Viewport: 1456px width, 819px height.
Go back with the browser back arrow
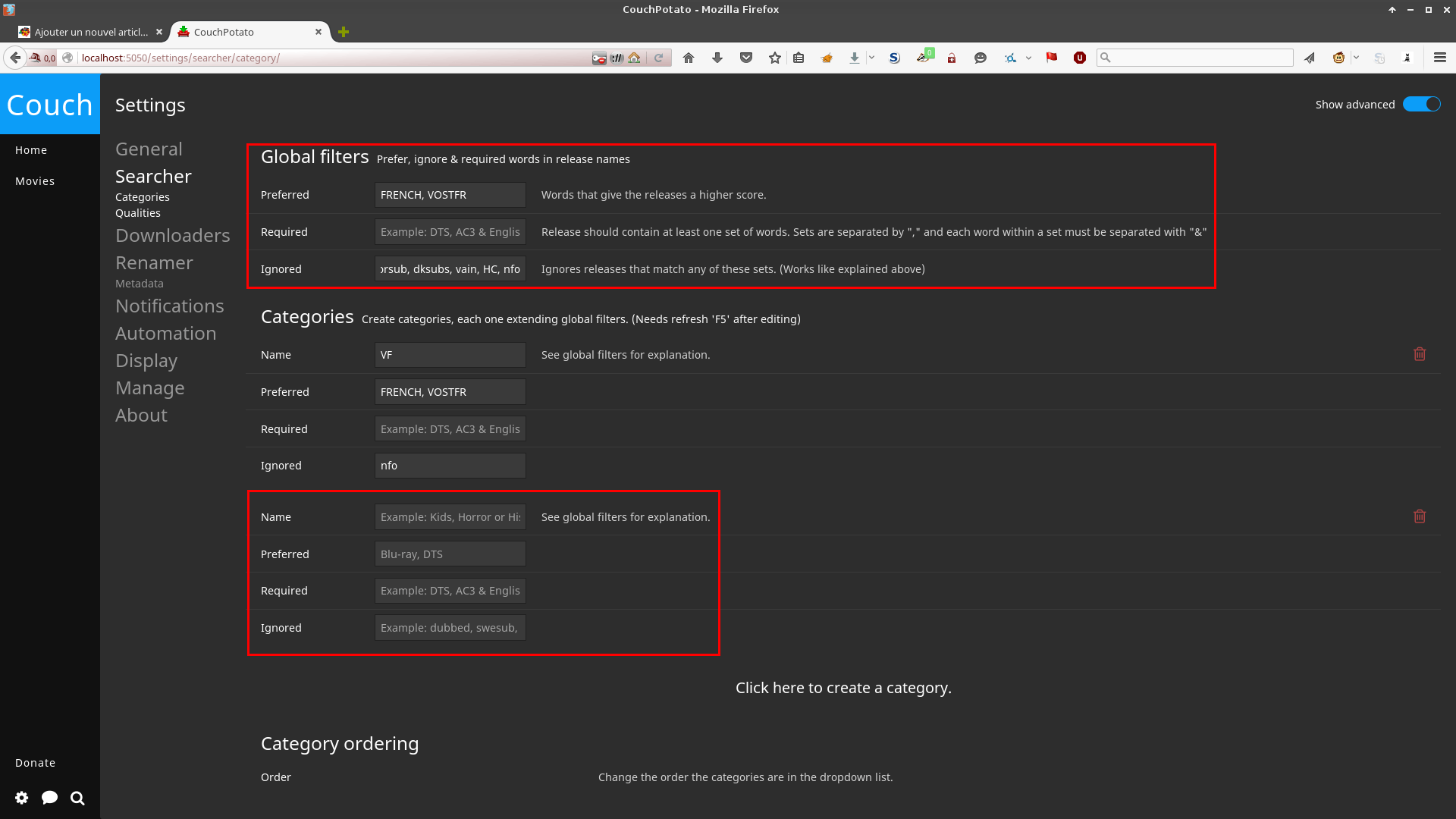[x=15, y=58]
